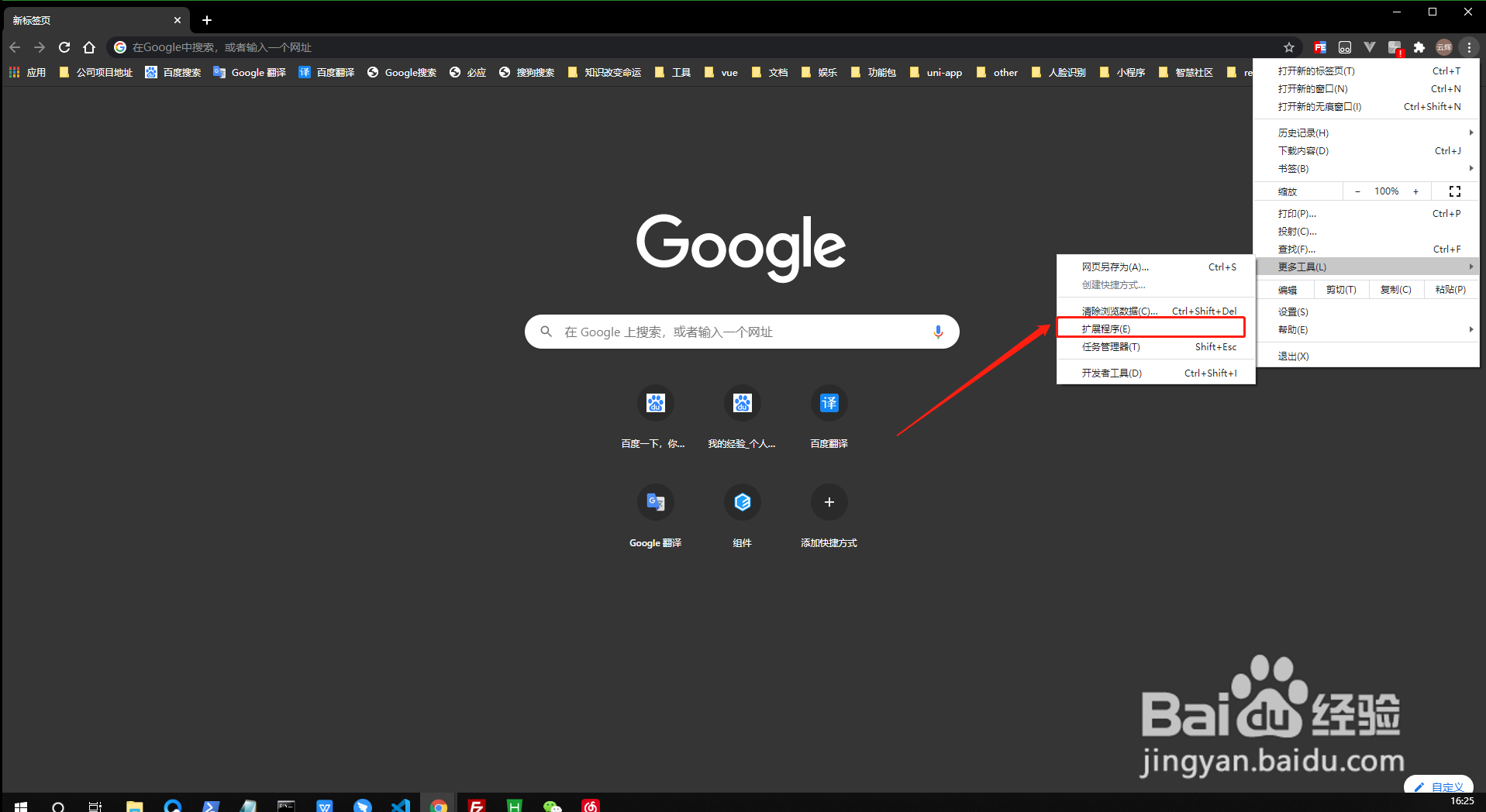
Task: Click 粘贴(P) in the edit row
Action: 1450,290
